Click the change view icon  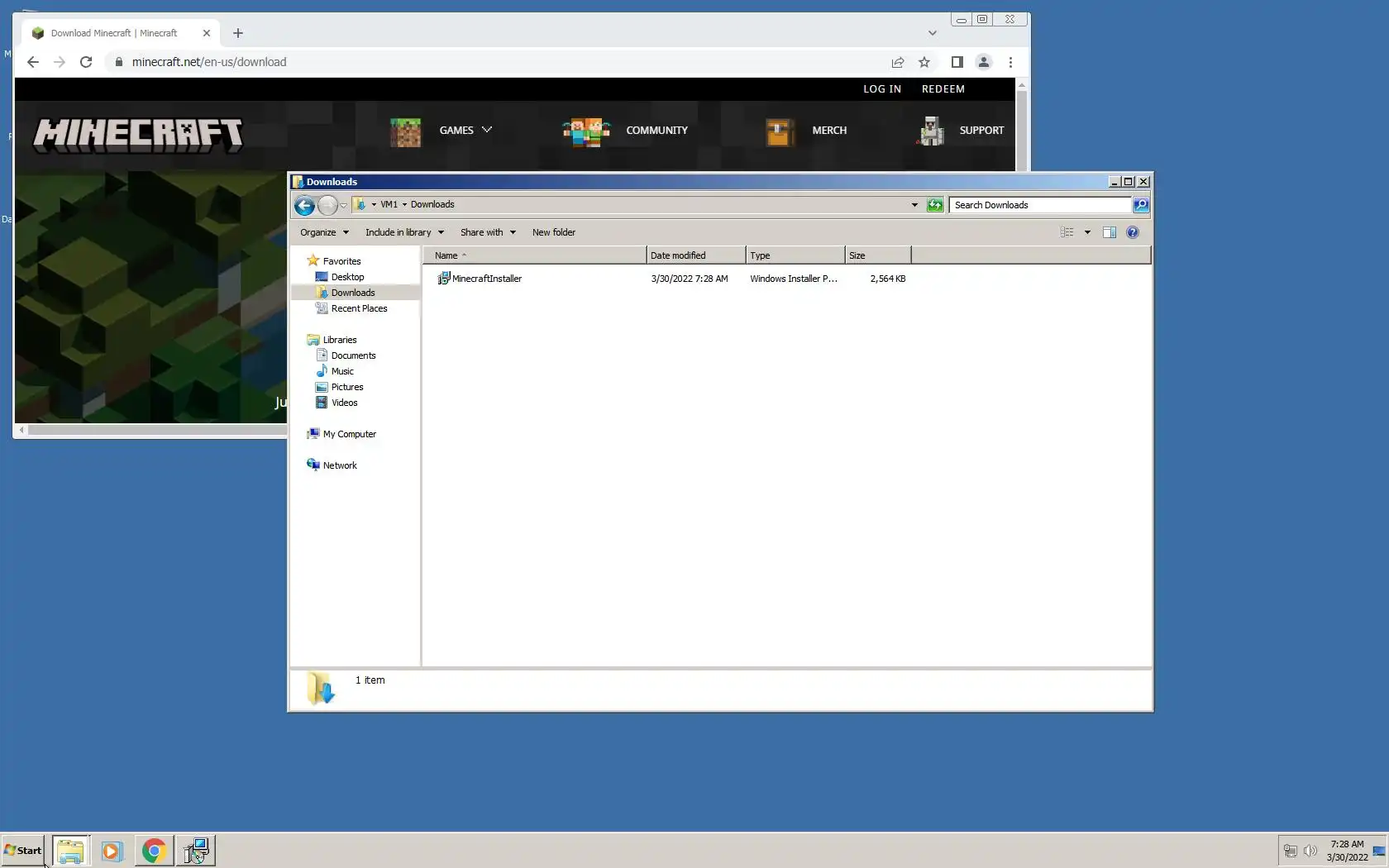[x=1067, y=232]
